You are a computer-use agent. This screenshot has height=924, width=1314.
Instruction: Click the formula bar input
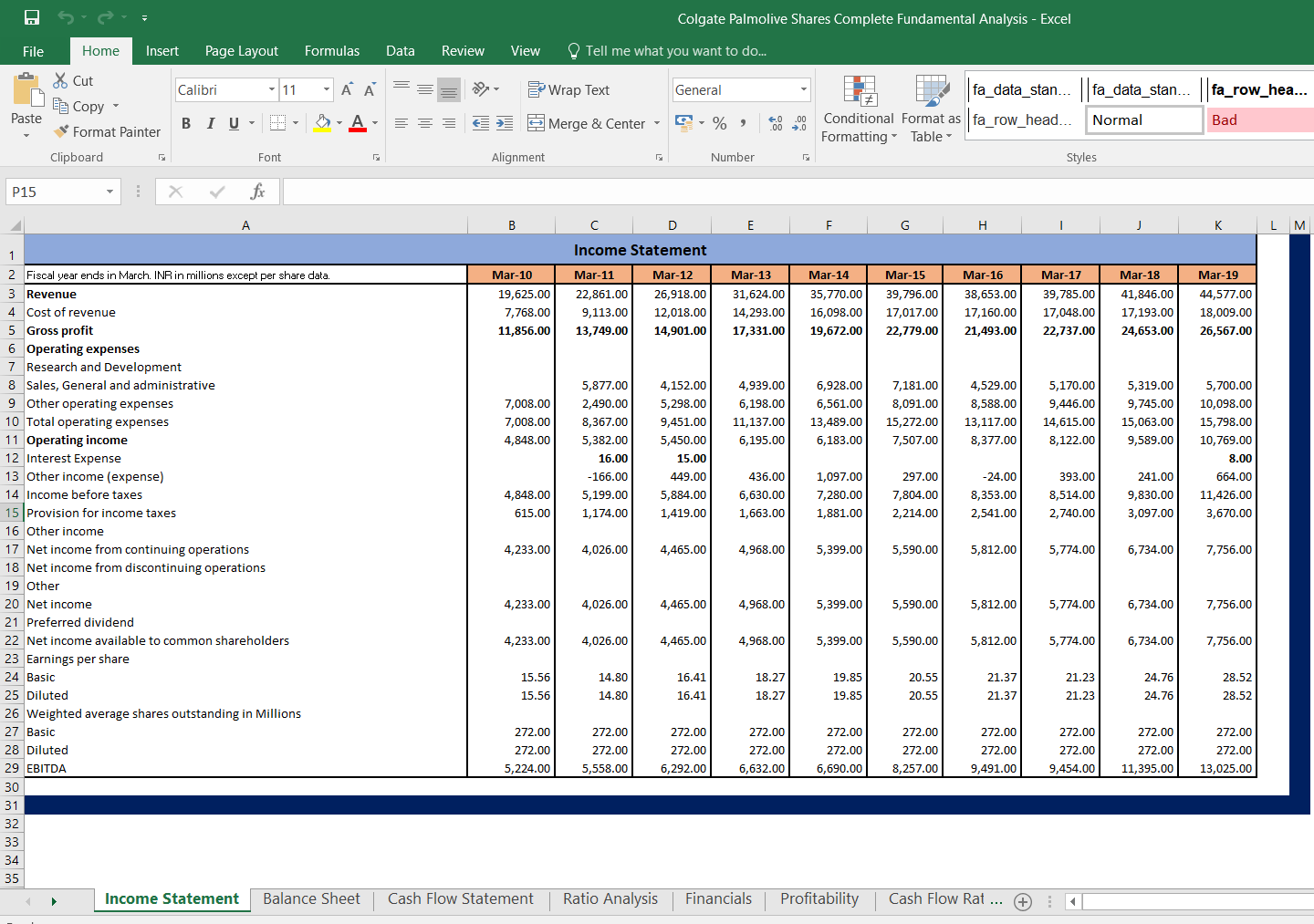click(798, 192)
